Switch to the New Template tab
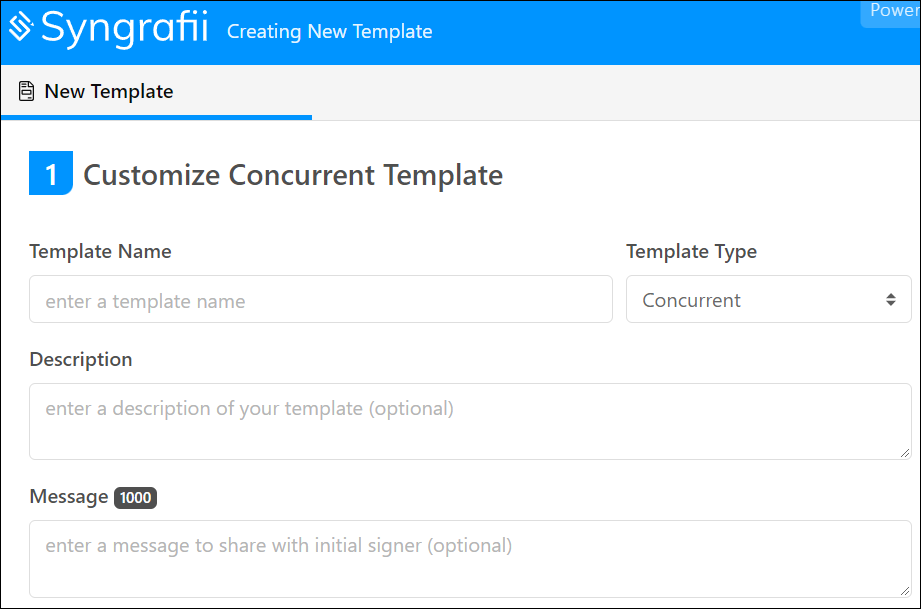921x609 pixels. [x=107, y=91]
